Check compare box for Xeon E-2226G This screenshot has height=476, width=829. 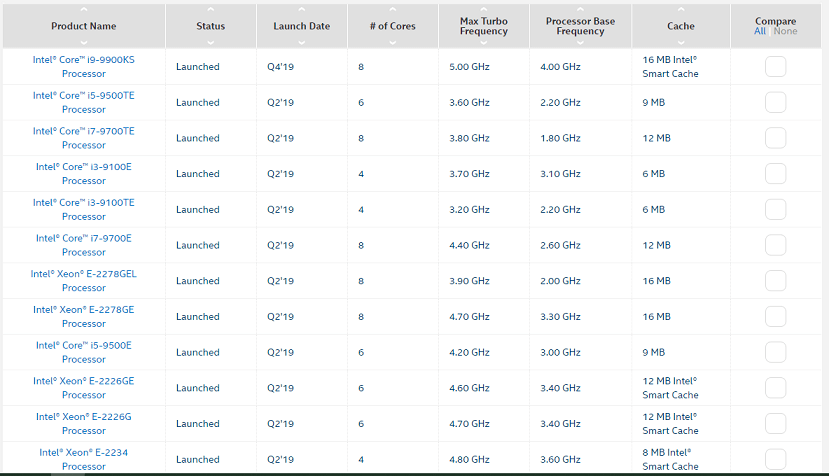pyautogui.click(x=775, y=424)
